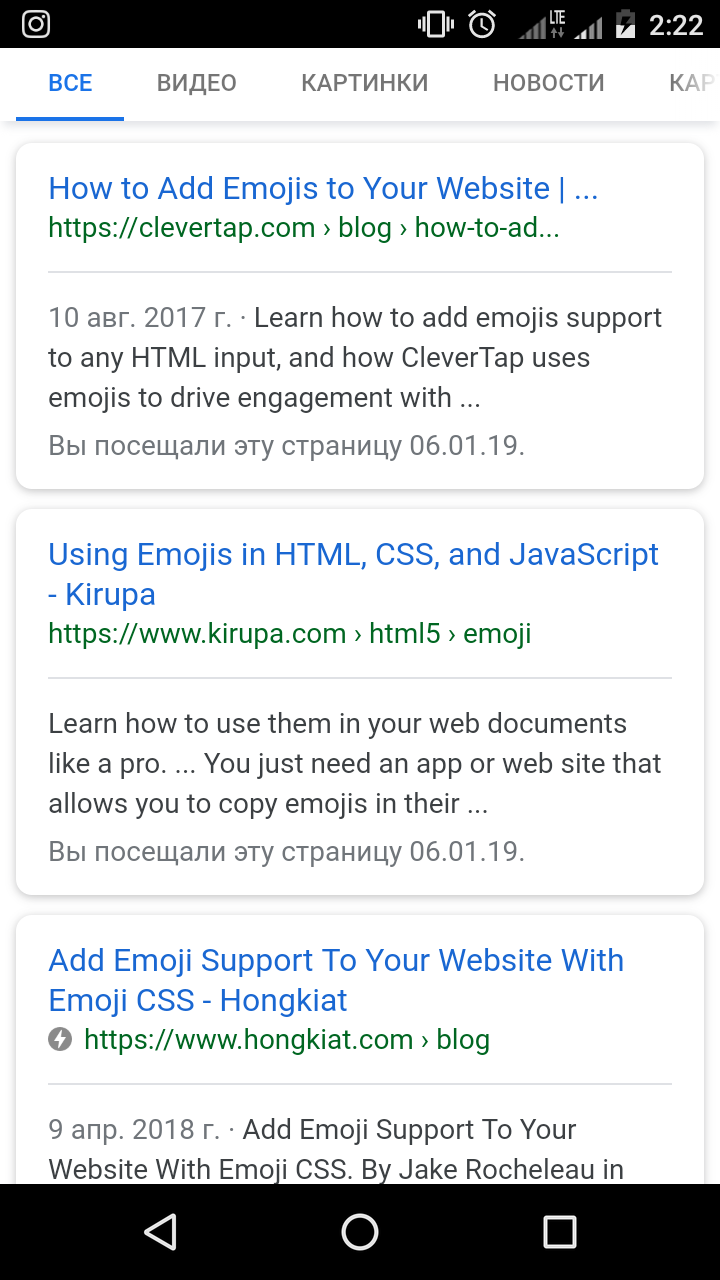Tap the alarm clock status icon
Screen dimensions: 720x1280
click(482, 24)
